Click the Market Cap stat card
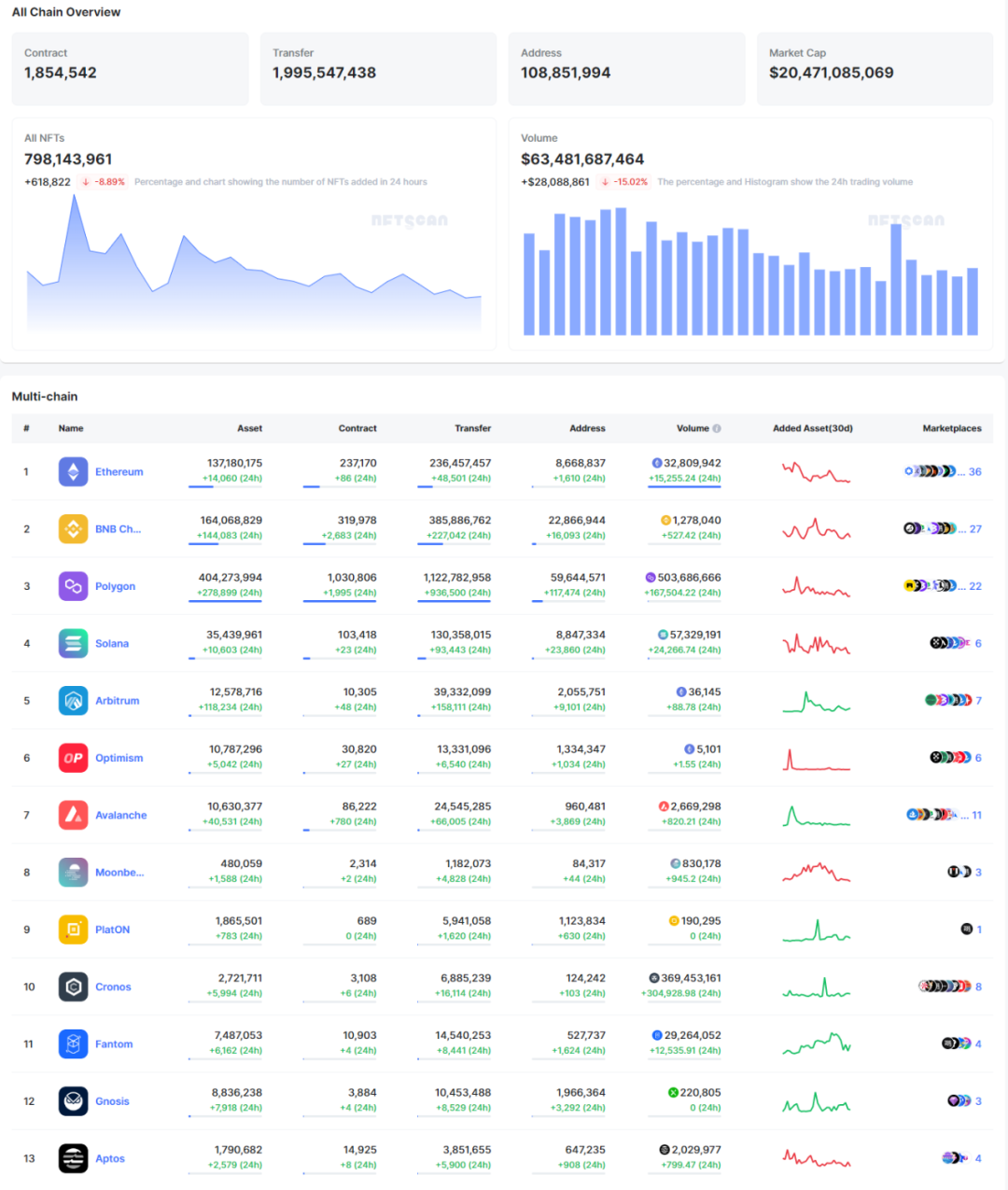This screenshot has width=1008, height=1190. pyautogui.click(x=875, y=68)
